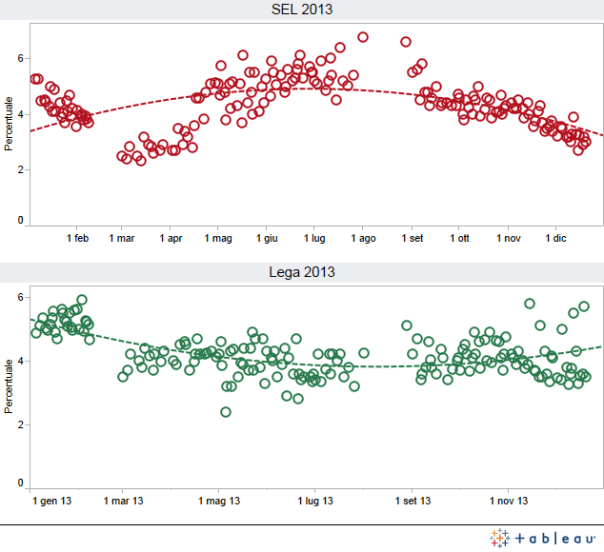Viewport: 604px width, 552px height.
Task: Click the highest red point in SEL chart
Action: (363, 37)
